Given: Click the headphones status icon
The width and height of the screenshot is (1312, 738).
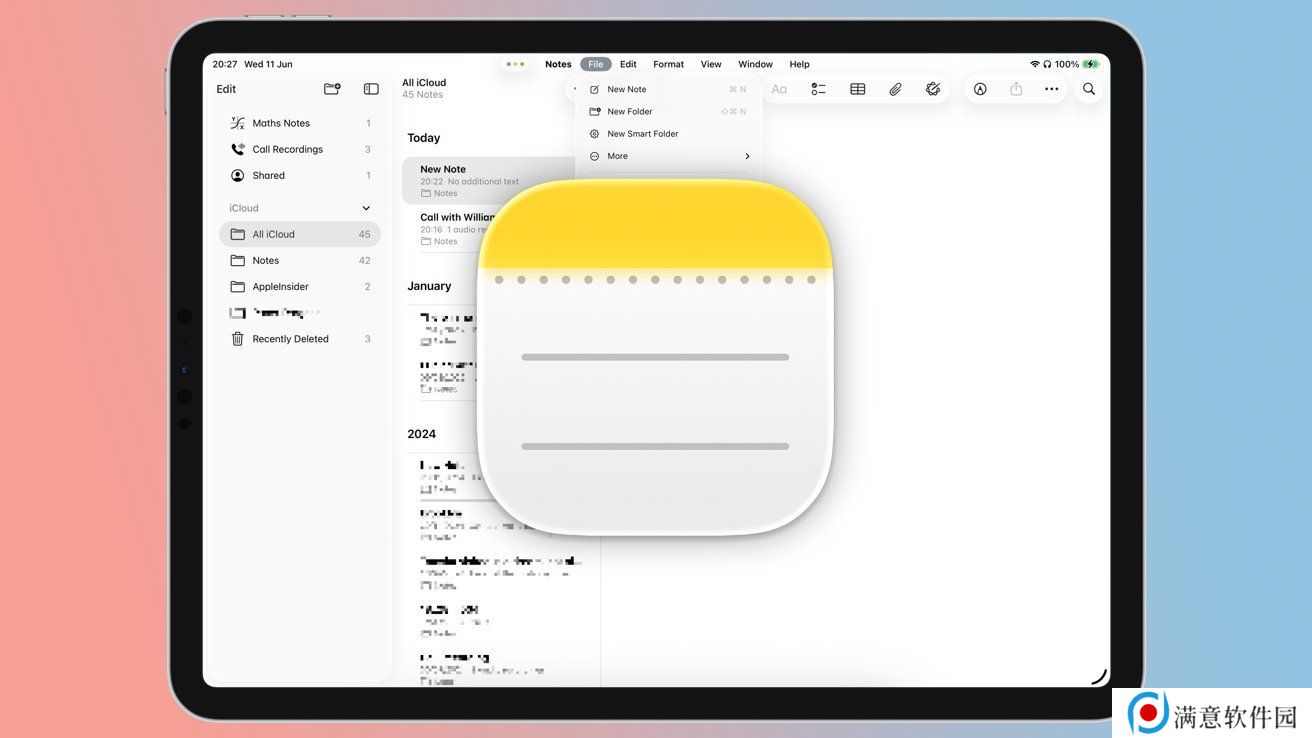Looking at the screenshot, I should click(x=1047, y=64).
